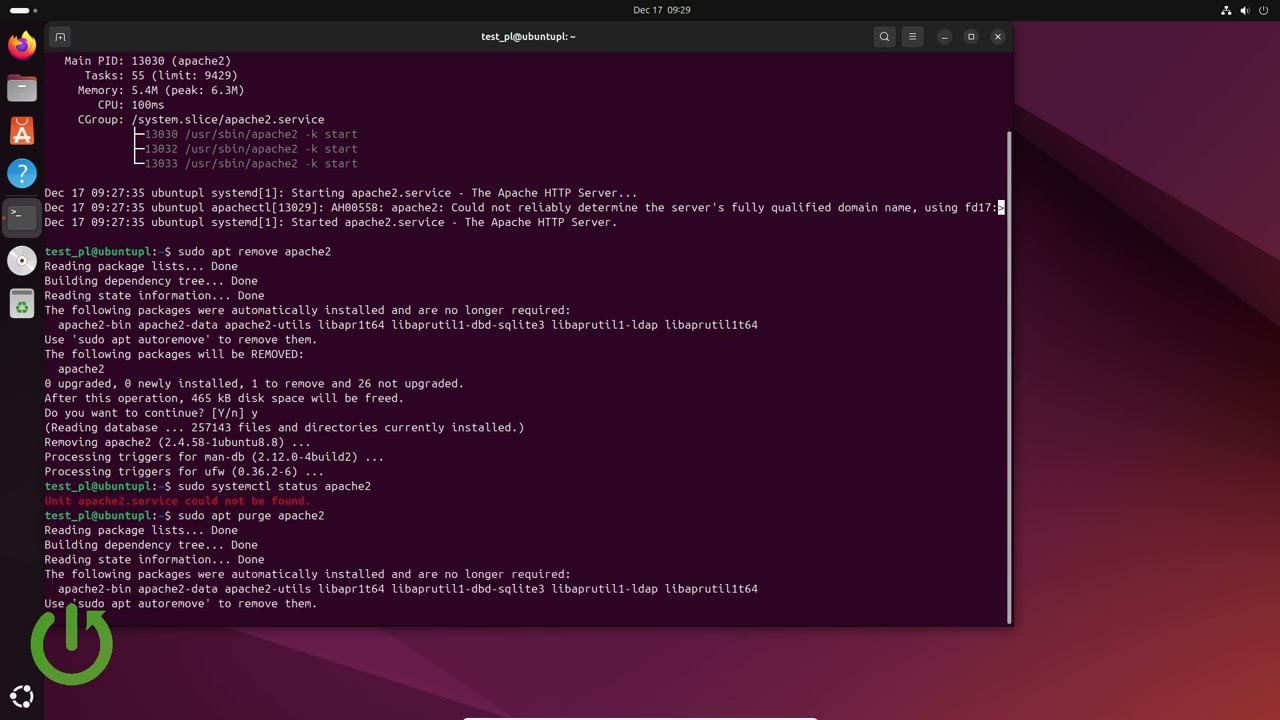Maximize the terminal window
The height and width of the screenshot is (720, 1280).
970,37
